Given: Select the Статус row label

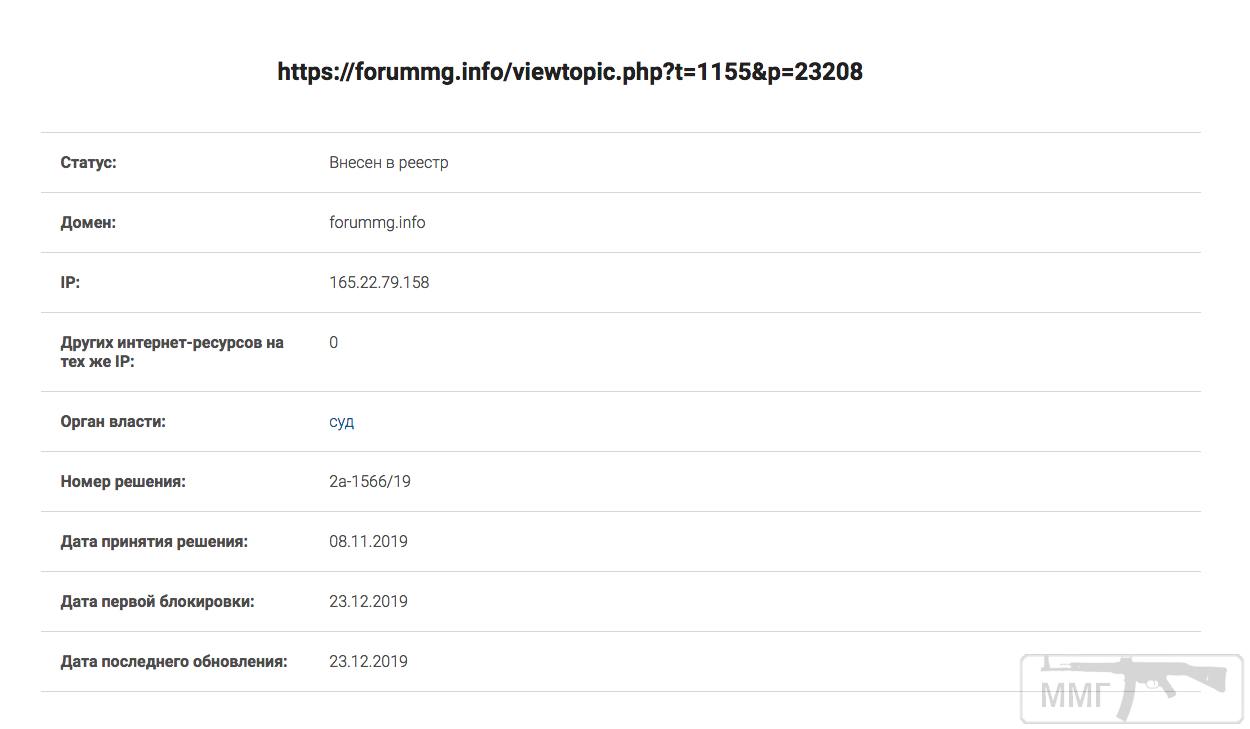Looking at the screenshot, I should pos(88,162).
